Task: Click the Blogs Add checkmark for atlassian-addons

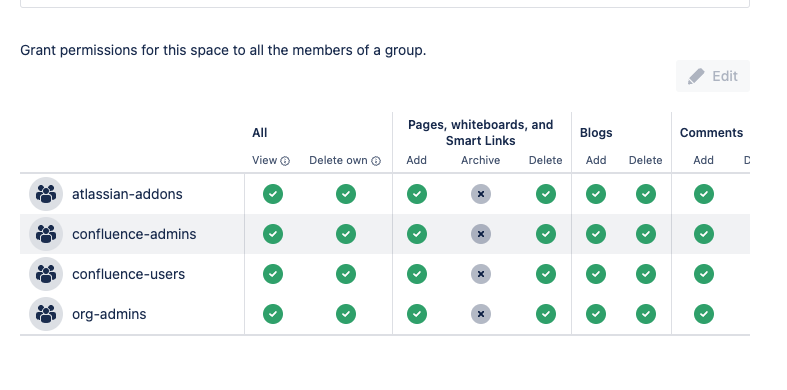Action: (596, 194)
